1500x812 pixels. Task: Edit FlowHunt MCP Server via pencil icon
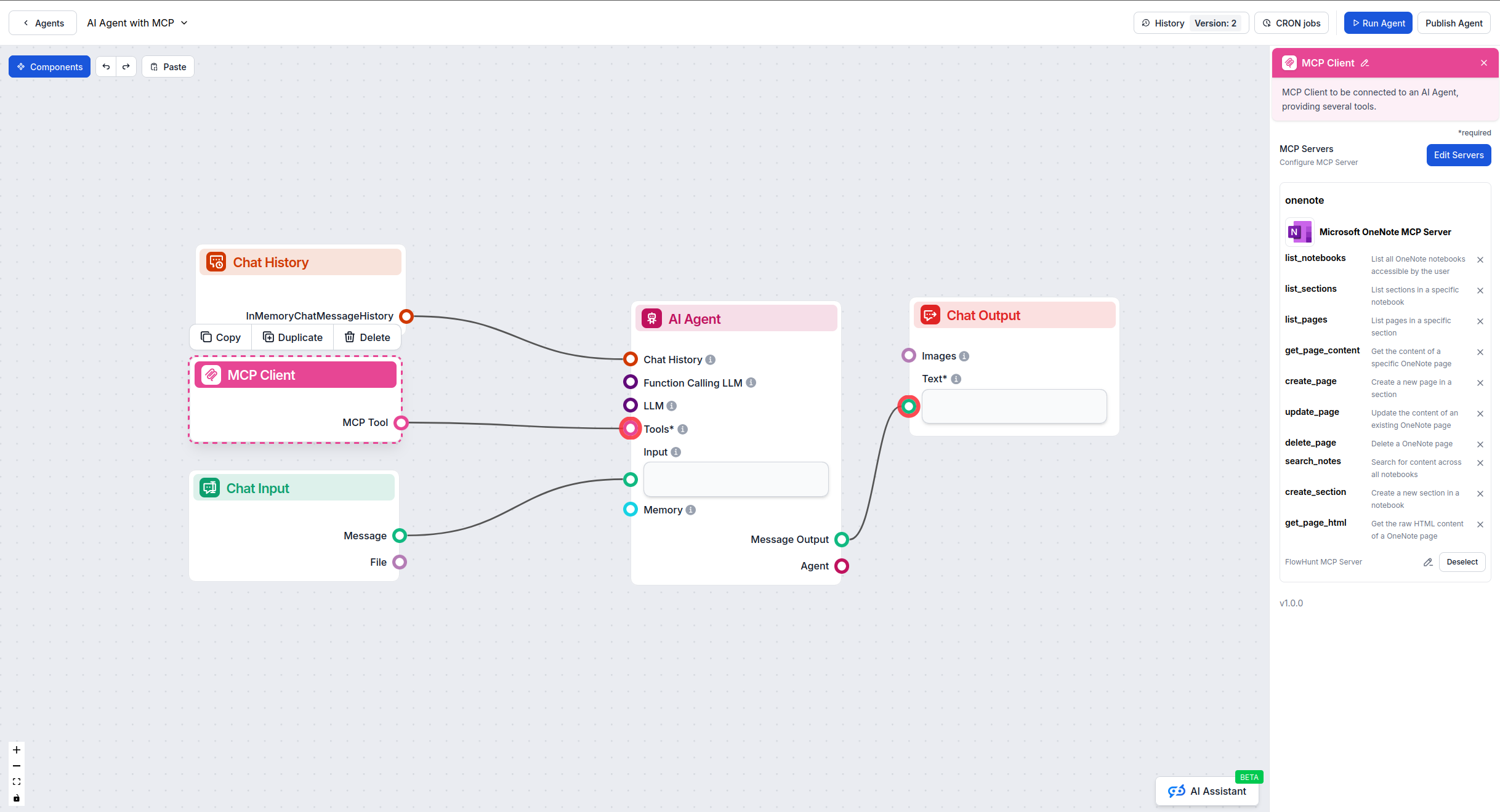tap(1427, 562)
